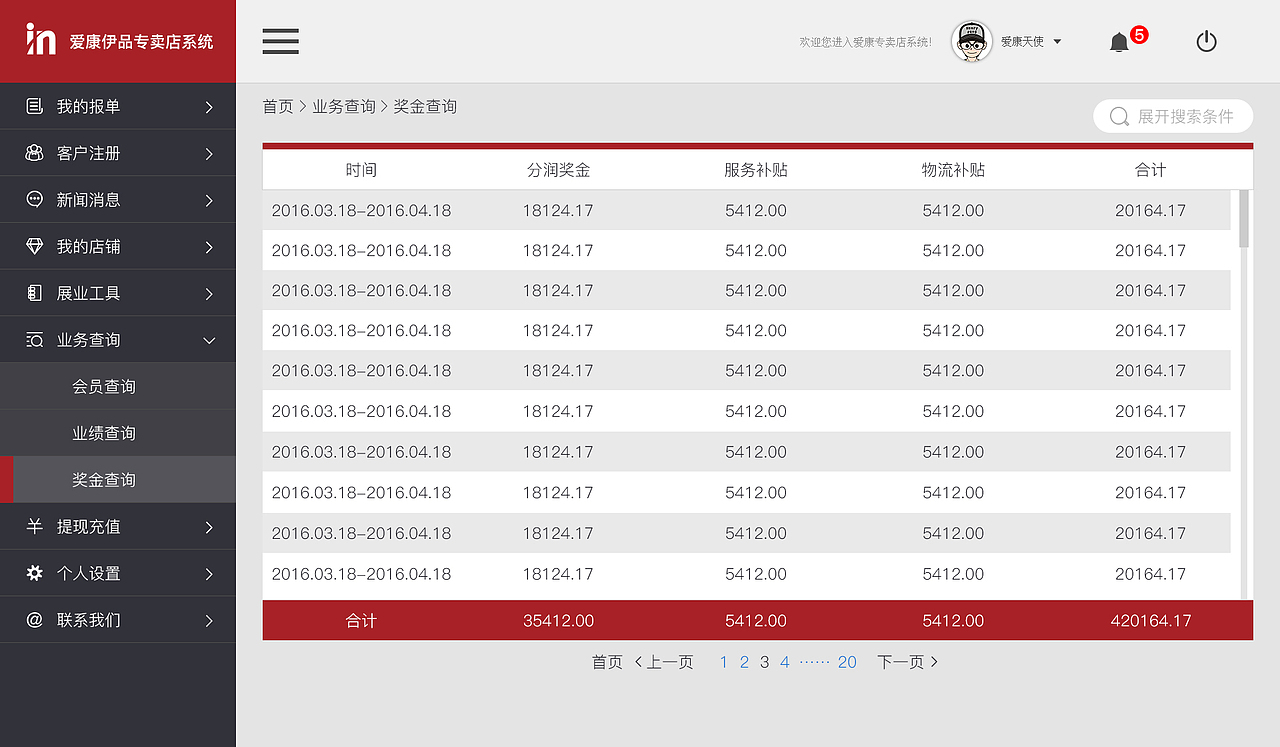The width and height of the screenshot is (1280, 747).
Task: Toggle the hamburger menu to collapse sidebar
Action: 280,41
